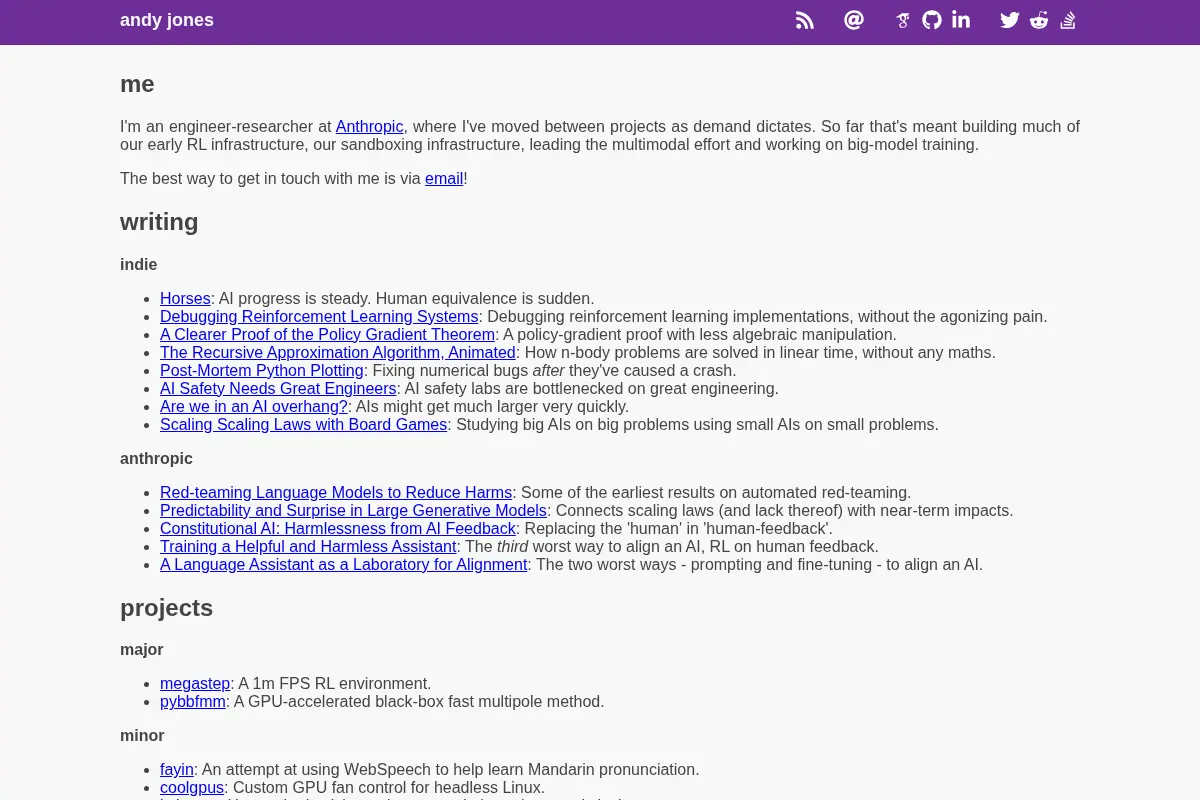Open the RSS feed icon
The width and height of the screenshot is (1200, 800).
tap(805, 20)
